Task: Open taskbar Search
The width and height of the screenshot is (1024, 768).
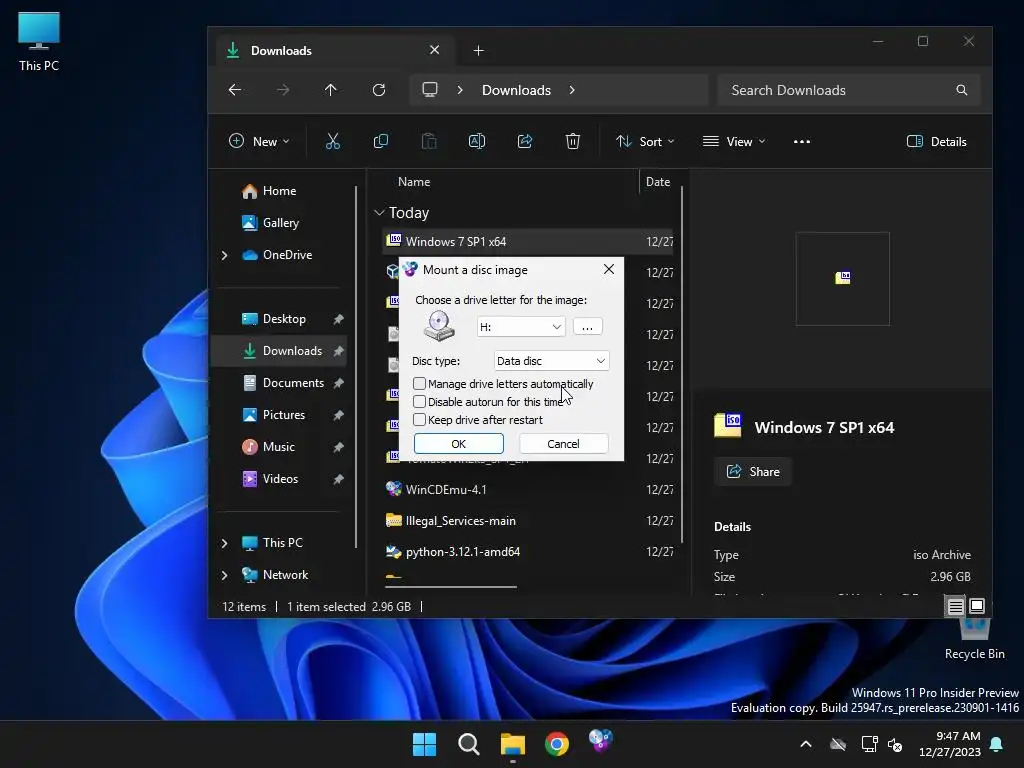Action: tap(469, 744)
